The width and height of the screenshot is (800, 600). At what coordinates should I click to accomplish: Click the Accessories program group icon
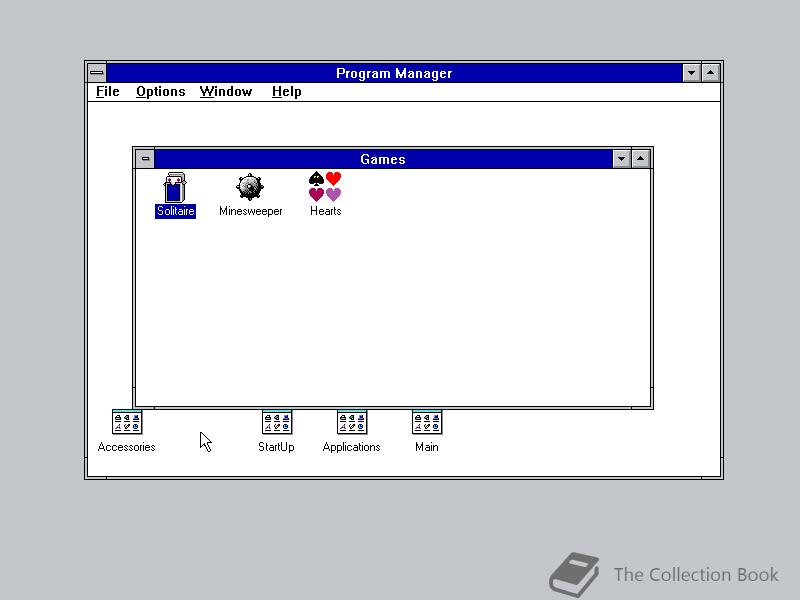click(127, 422)
